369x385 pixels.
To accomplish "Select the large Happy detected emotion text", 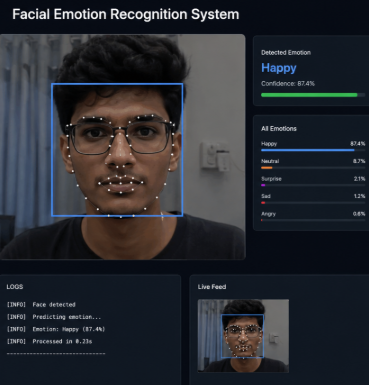I will [x=279, y=68].
